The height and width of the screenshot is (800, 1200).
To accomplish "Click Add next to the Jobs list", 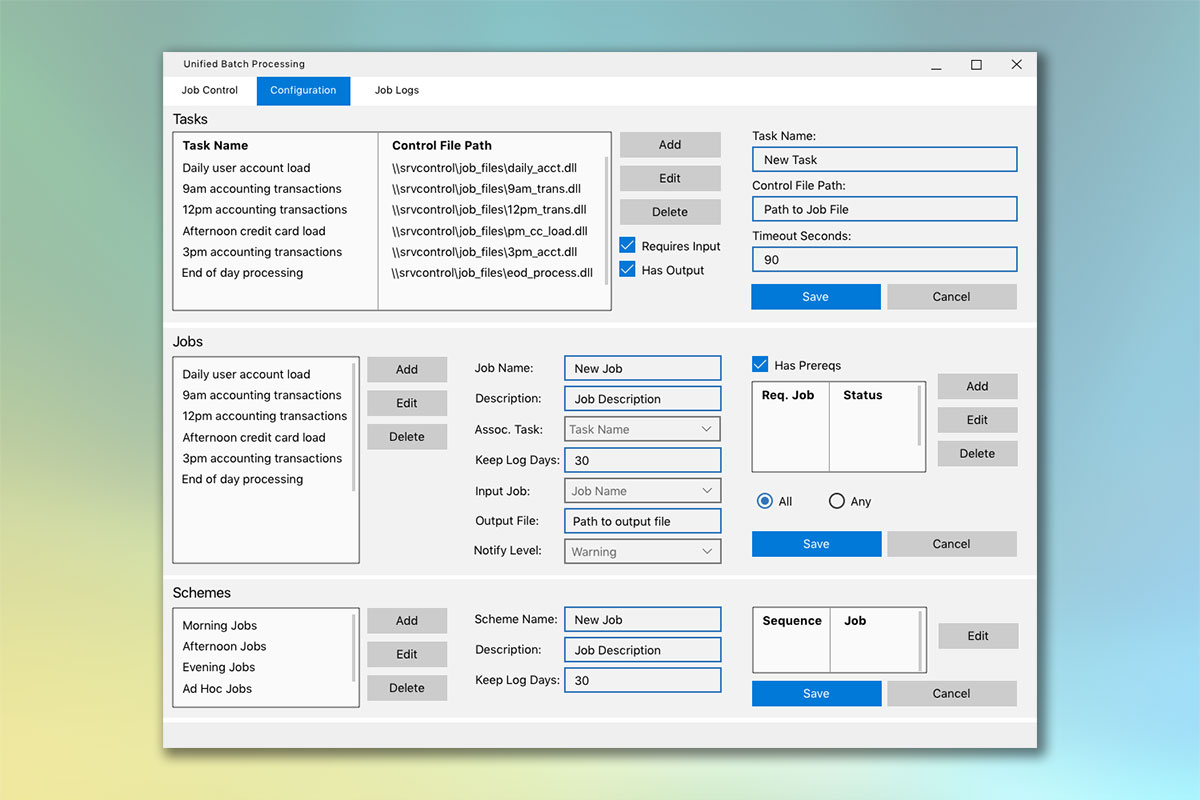I will pos(407,369).
